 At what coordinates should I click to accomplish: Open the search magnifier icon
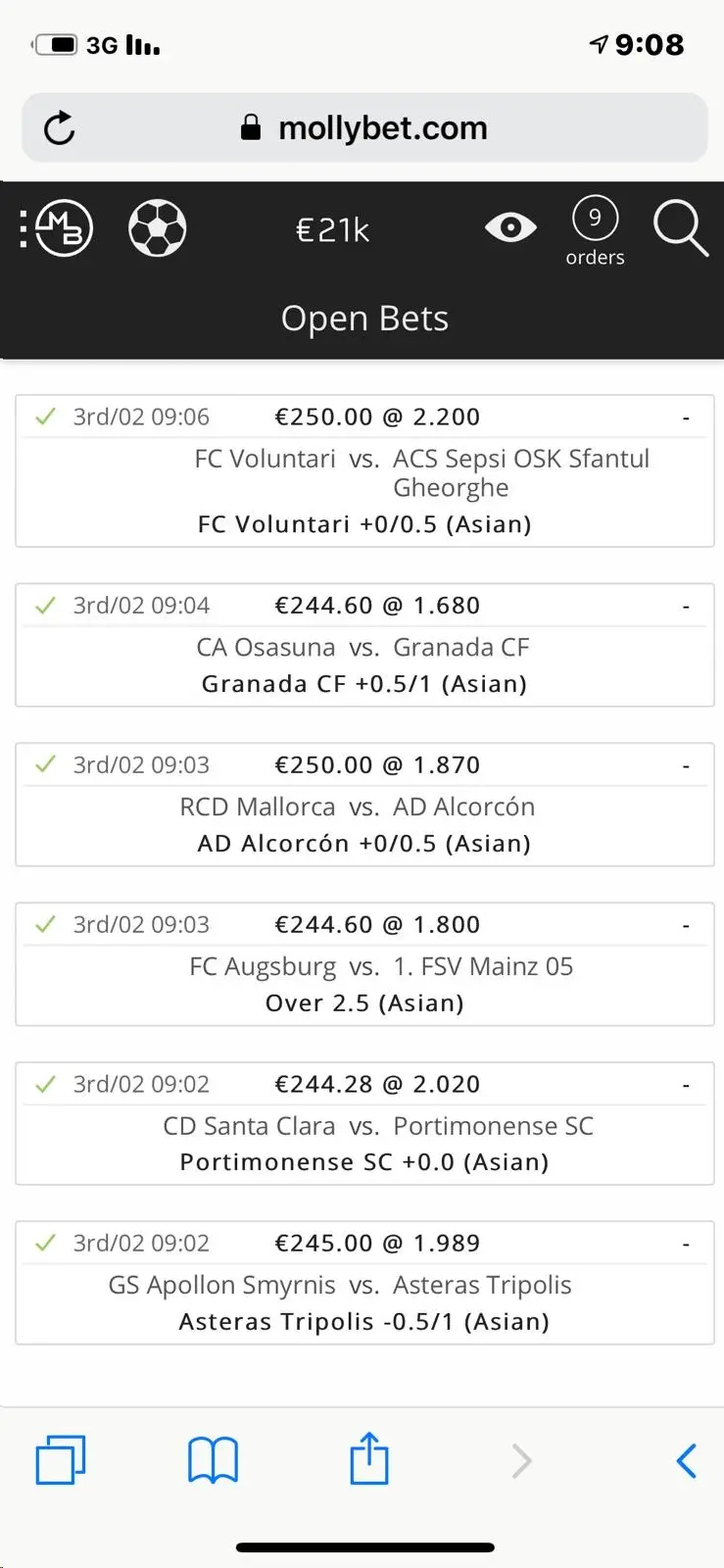coord(680,228)
